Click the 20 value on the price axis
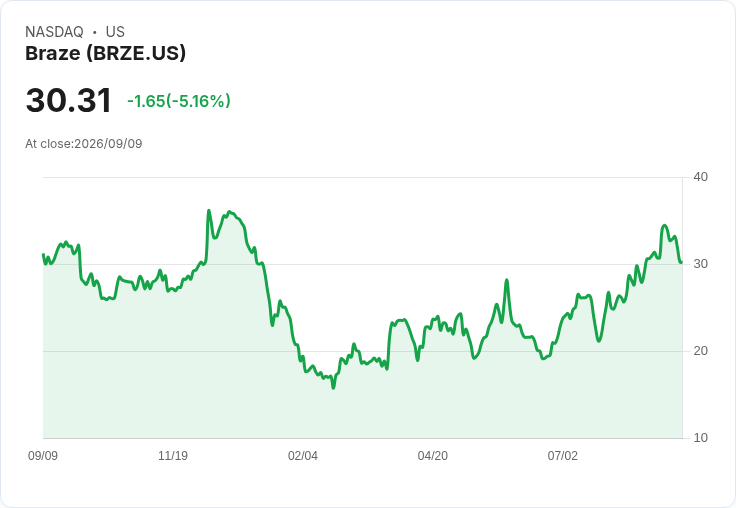736x508 pixels. pos(700,351)
